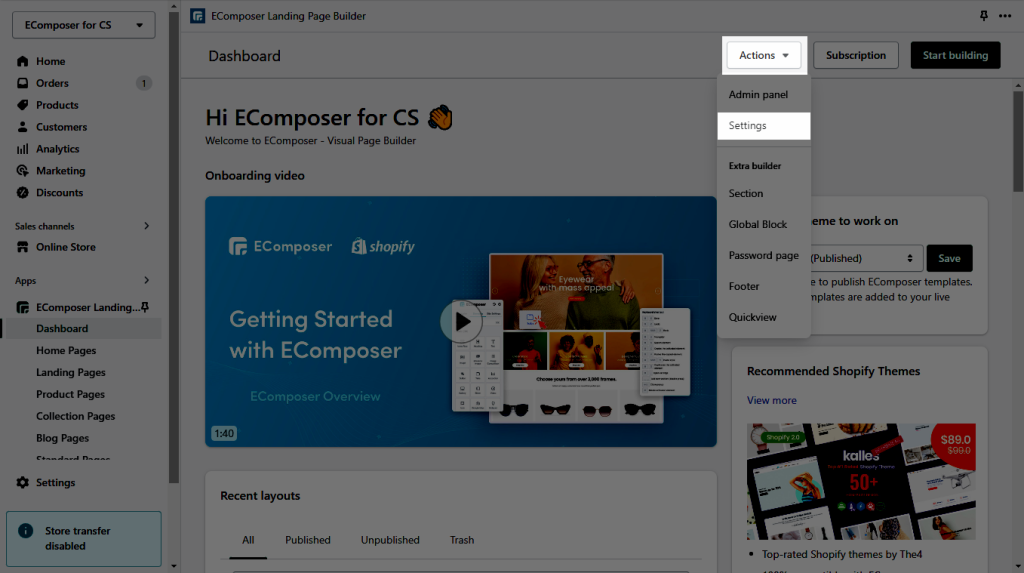
Task: Expand the Apps section chevron
Action: (146, 280)
